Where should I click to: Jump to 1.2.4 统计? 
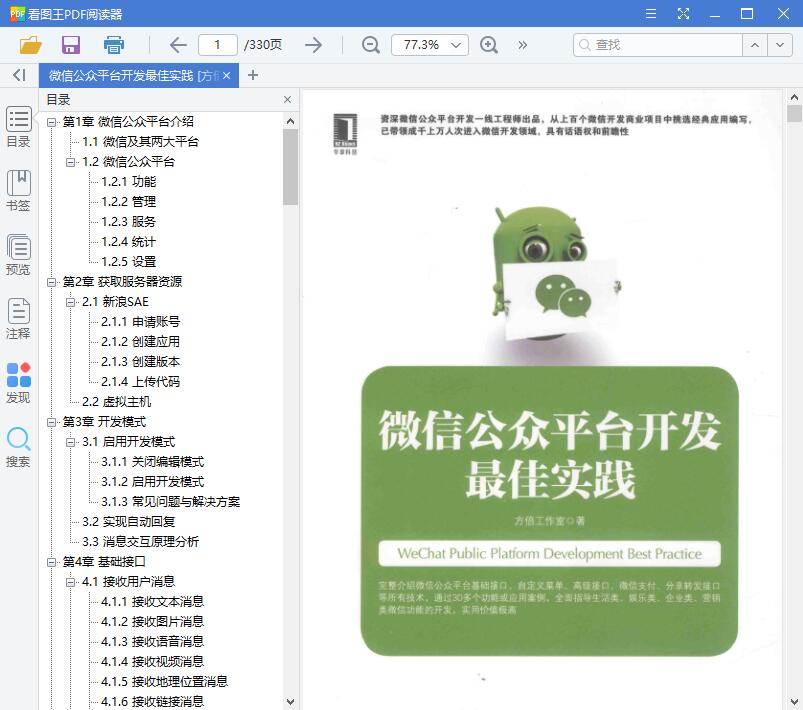[x=129, y=242]
